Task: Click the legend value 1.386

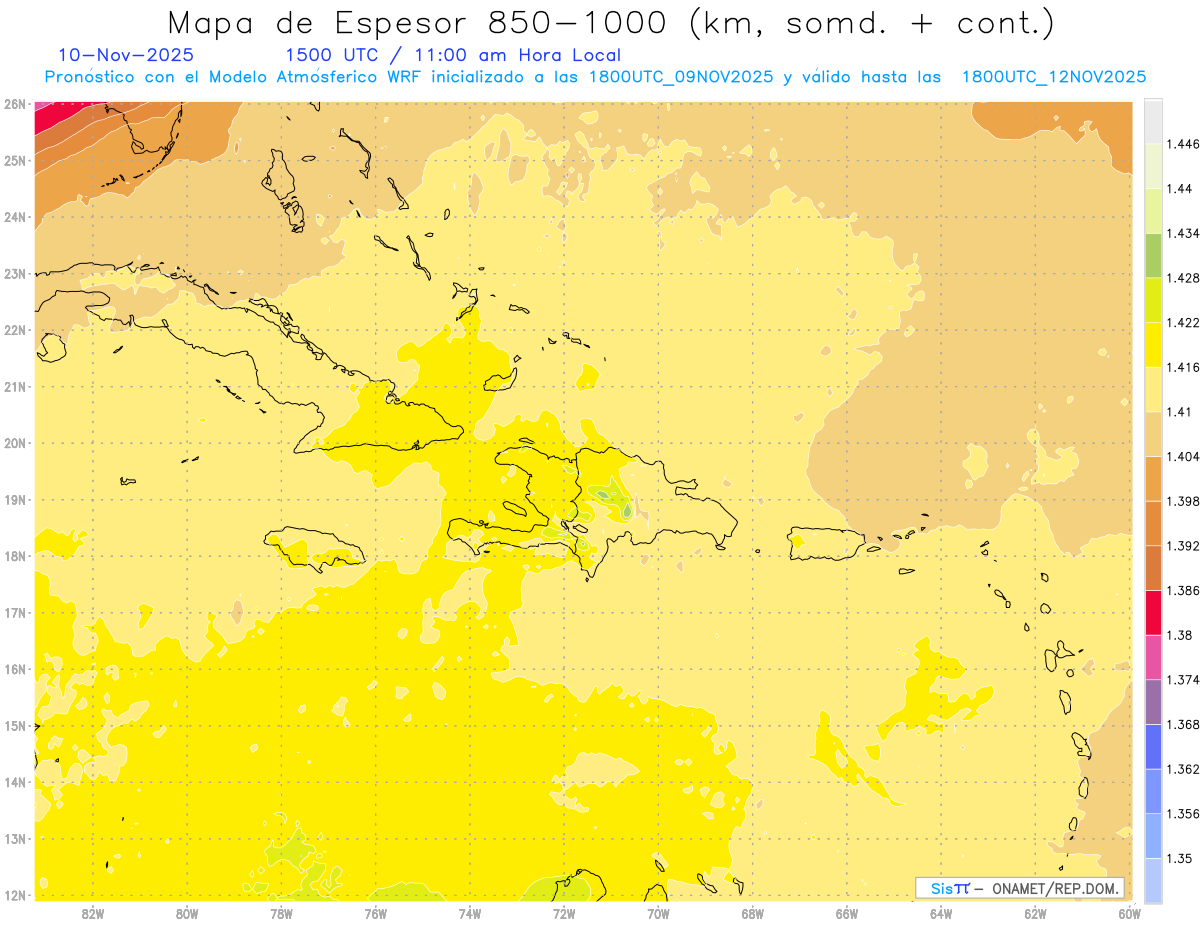Action: 1183,590
